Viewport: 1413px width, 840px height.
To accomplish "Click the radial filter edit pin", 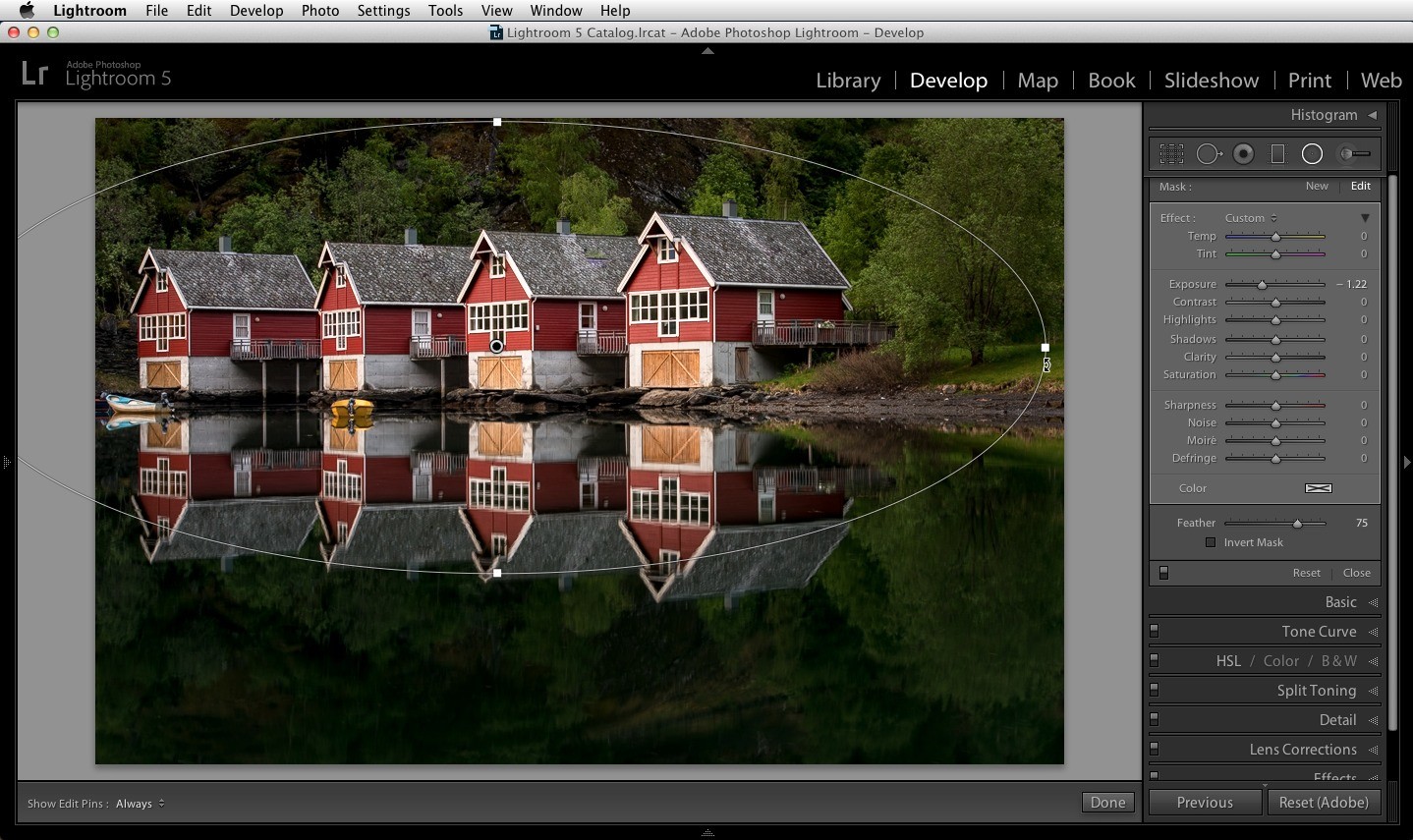I will [x=496, y=346].
